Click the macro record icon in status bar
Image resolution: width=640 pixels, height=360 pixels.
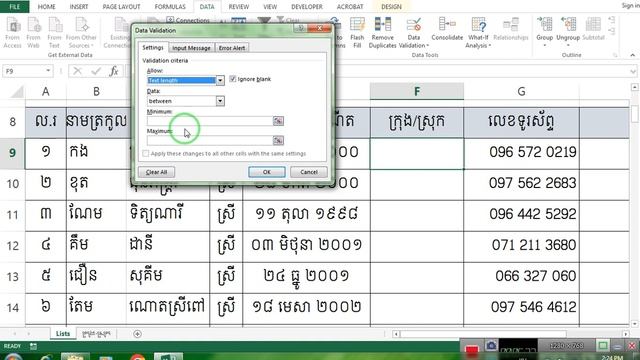(x=33, y=346)
